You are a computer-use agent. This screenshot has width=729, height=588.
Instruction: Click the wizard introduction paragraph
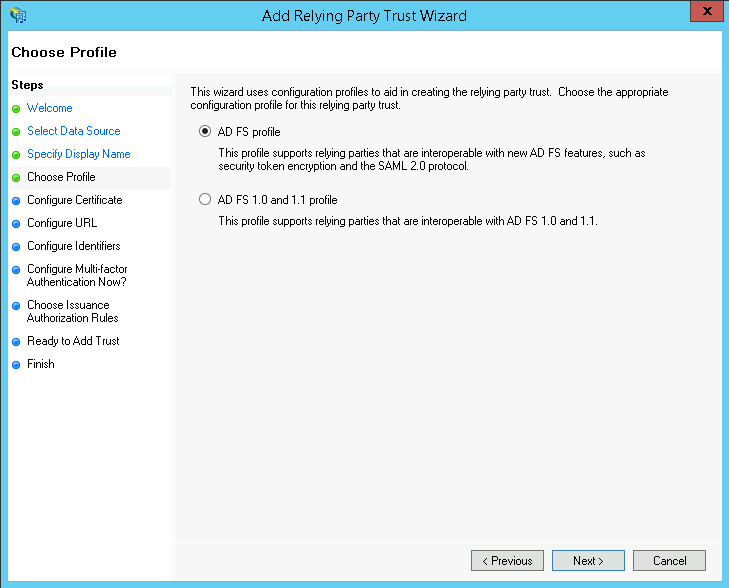tap(429, 99)
